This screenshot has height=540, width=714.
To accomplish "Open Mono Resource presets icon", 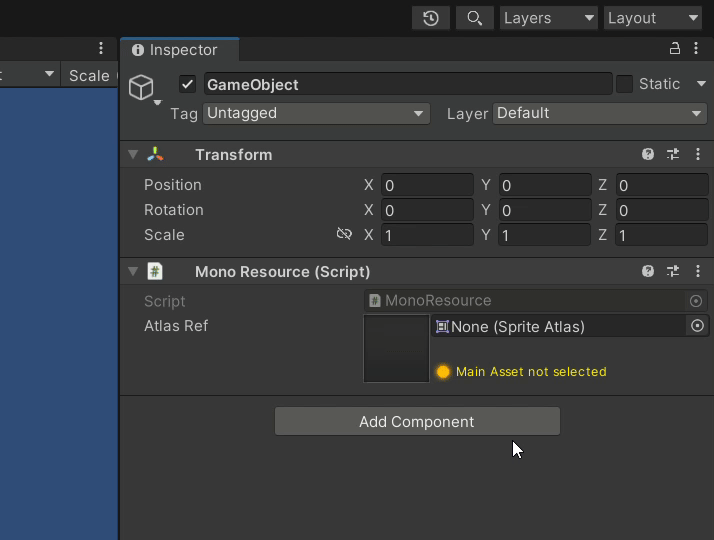I will click(x=673, y=271).
